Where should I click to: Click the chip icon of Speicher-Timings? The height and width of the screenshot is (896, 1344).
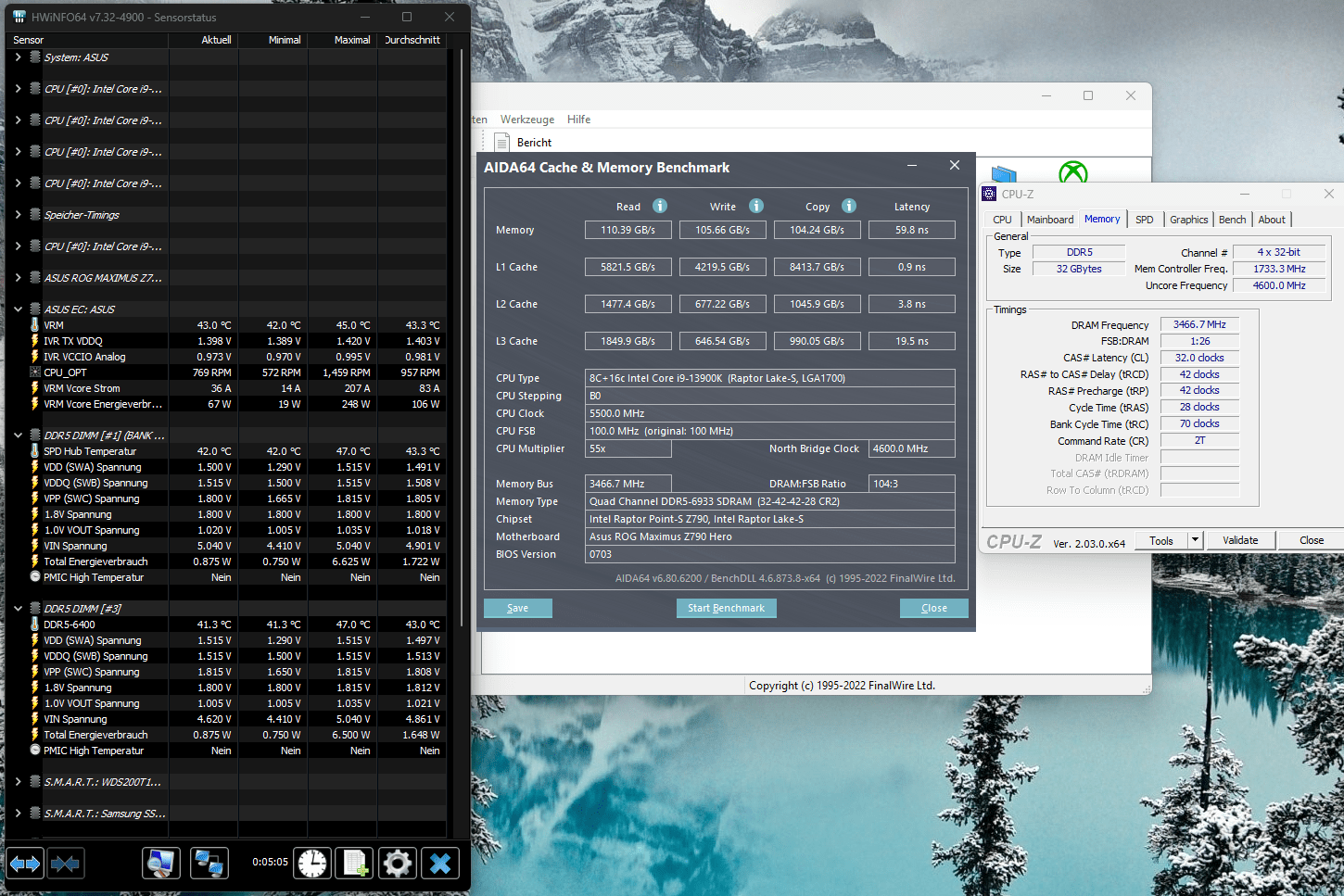pos(35,214)
